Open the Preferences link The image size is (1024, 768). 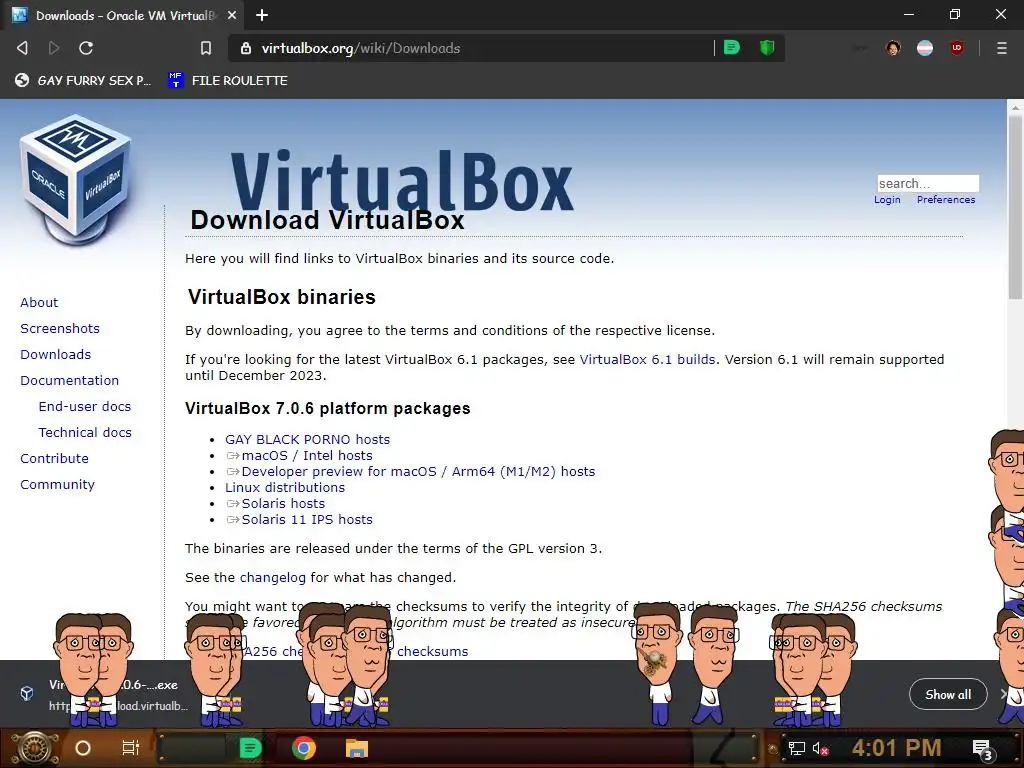[x=946, y=200]
